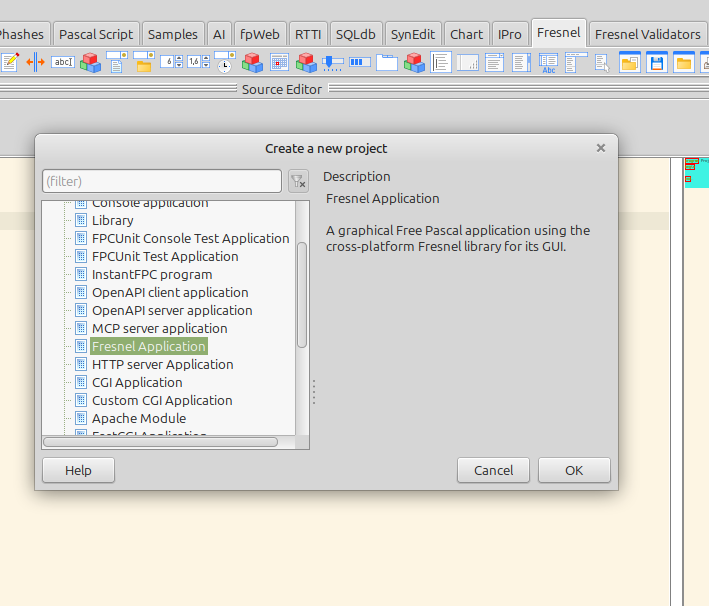Choose HTTP server Application
This screenshot has height=606, width=709.
[x=162, y=365]
